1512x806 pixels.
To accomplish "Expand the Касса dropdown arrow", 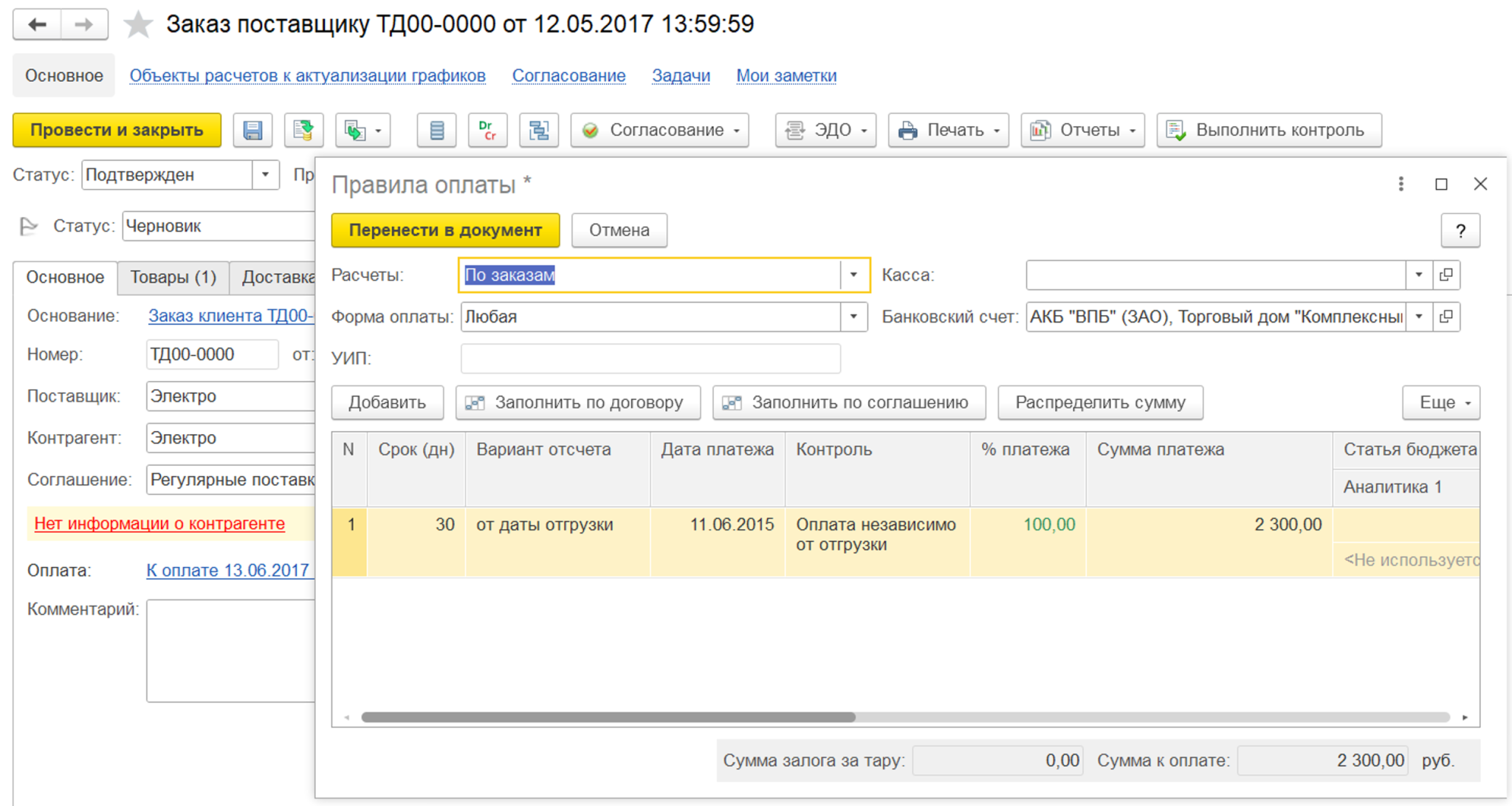I will pyautogui.click(x=1418, y=275).
